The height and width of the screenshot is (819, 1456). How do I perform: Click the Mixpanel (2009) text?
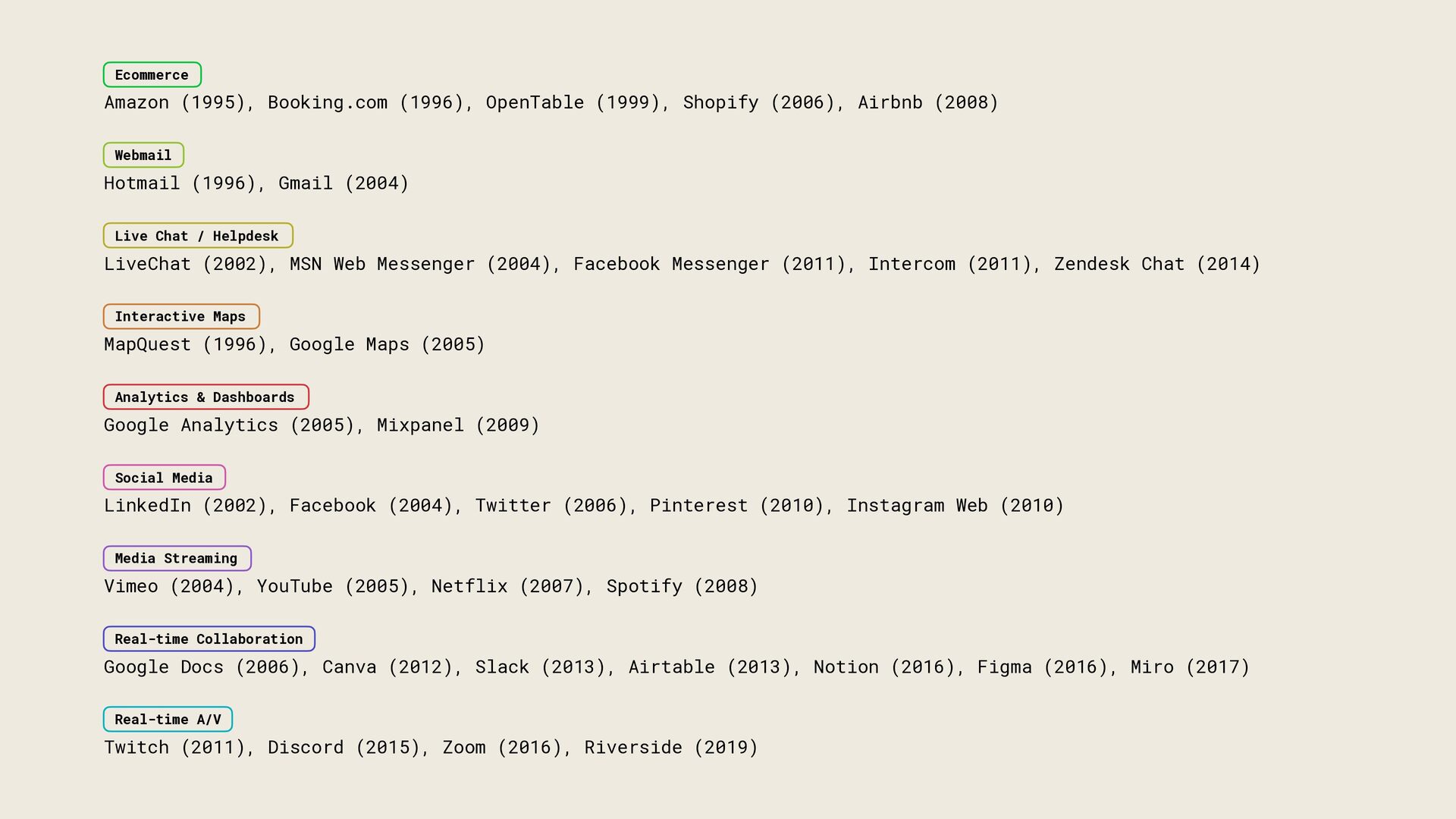click(458, 425)
